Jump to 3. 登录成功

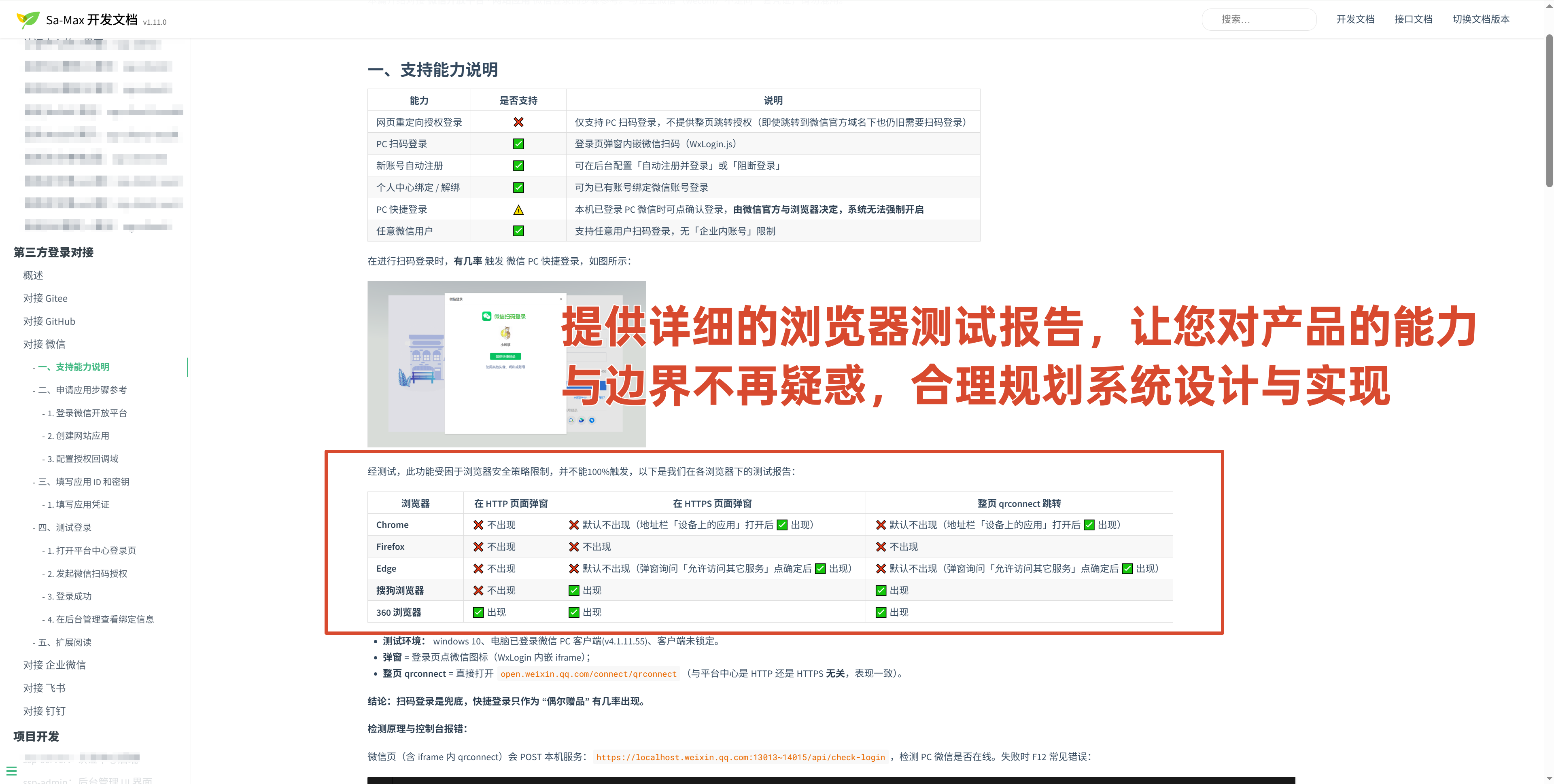69,596
